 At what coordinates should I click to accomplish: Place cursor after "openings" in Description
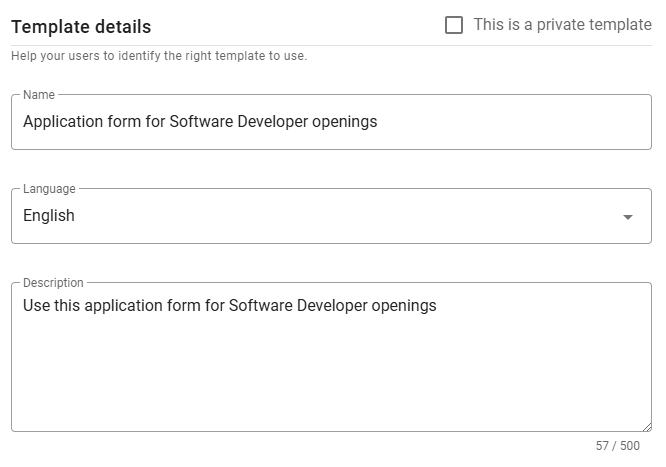438,306
